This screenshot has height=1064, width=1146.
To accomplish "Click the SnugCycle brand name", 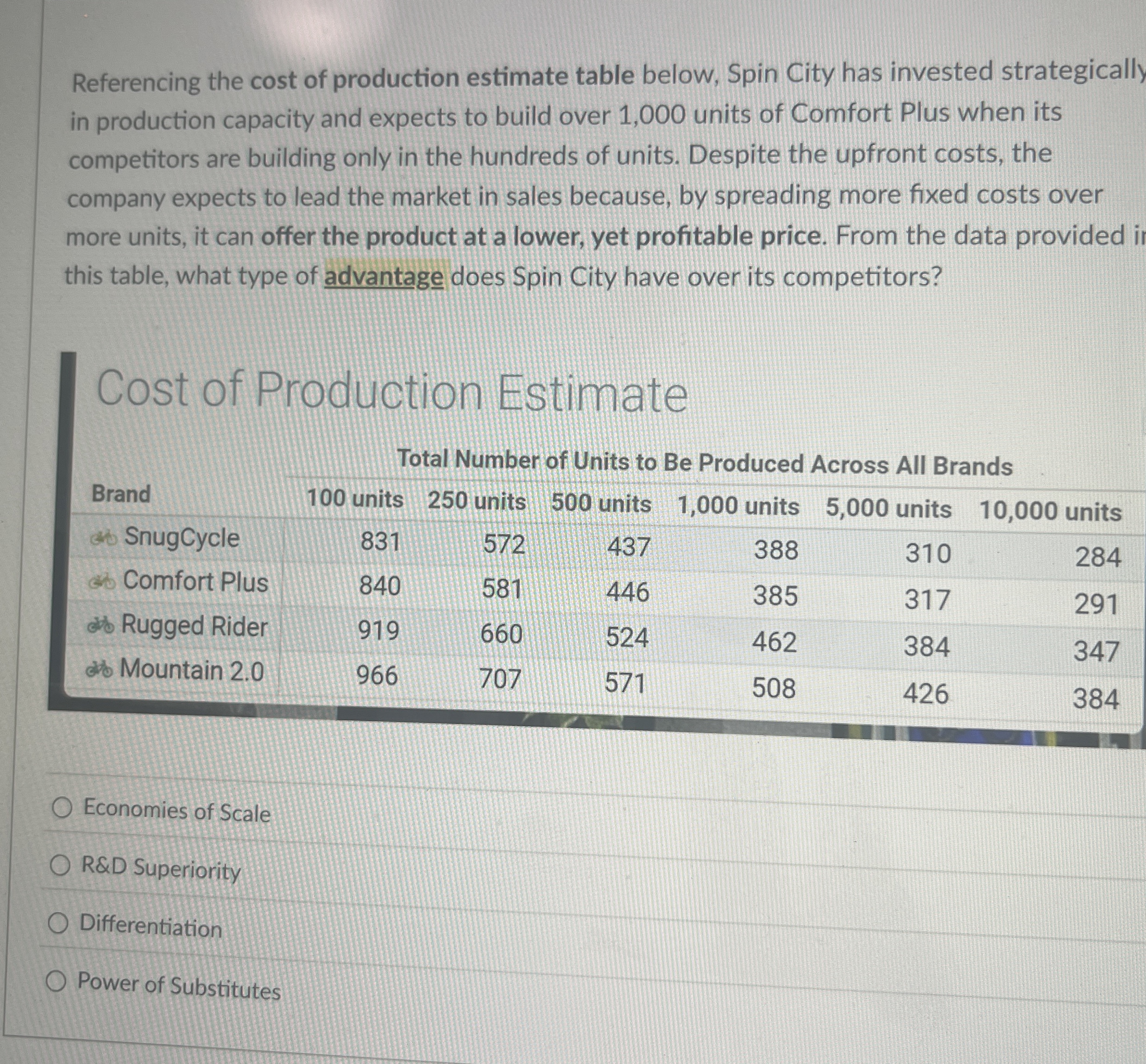I will click(182, 538).
